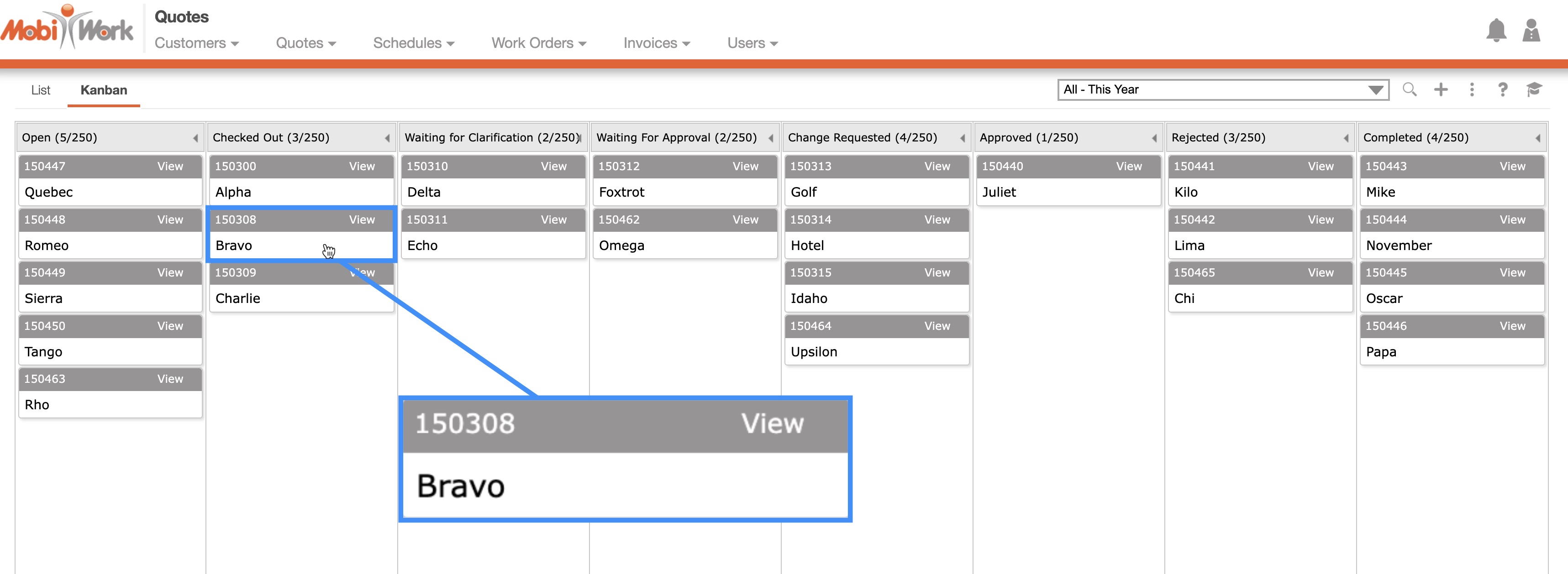Open the All - This Year filter dropdown

(1222, 89)
